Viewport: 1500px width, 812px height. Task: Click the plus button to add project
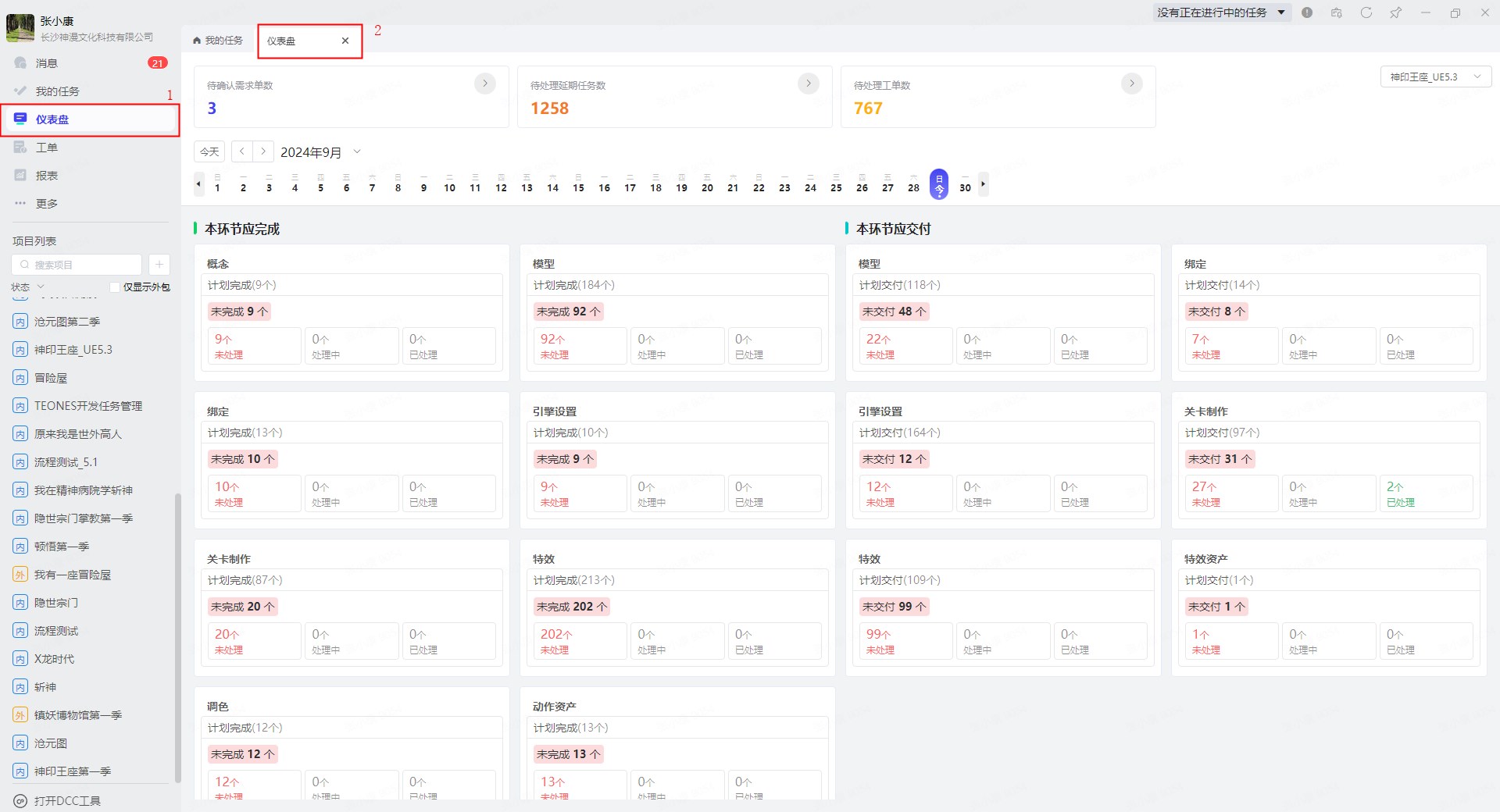pyautogui.click(x=159, y=265)
